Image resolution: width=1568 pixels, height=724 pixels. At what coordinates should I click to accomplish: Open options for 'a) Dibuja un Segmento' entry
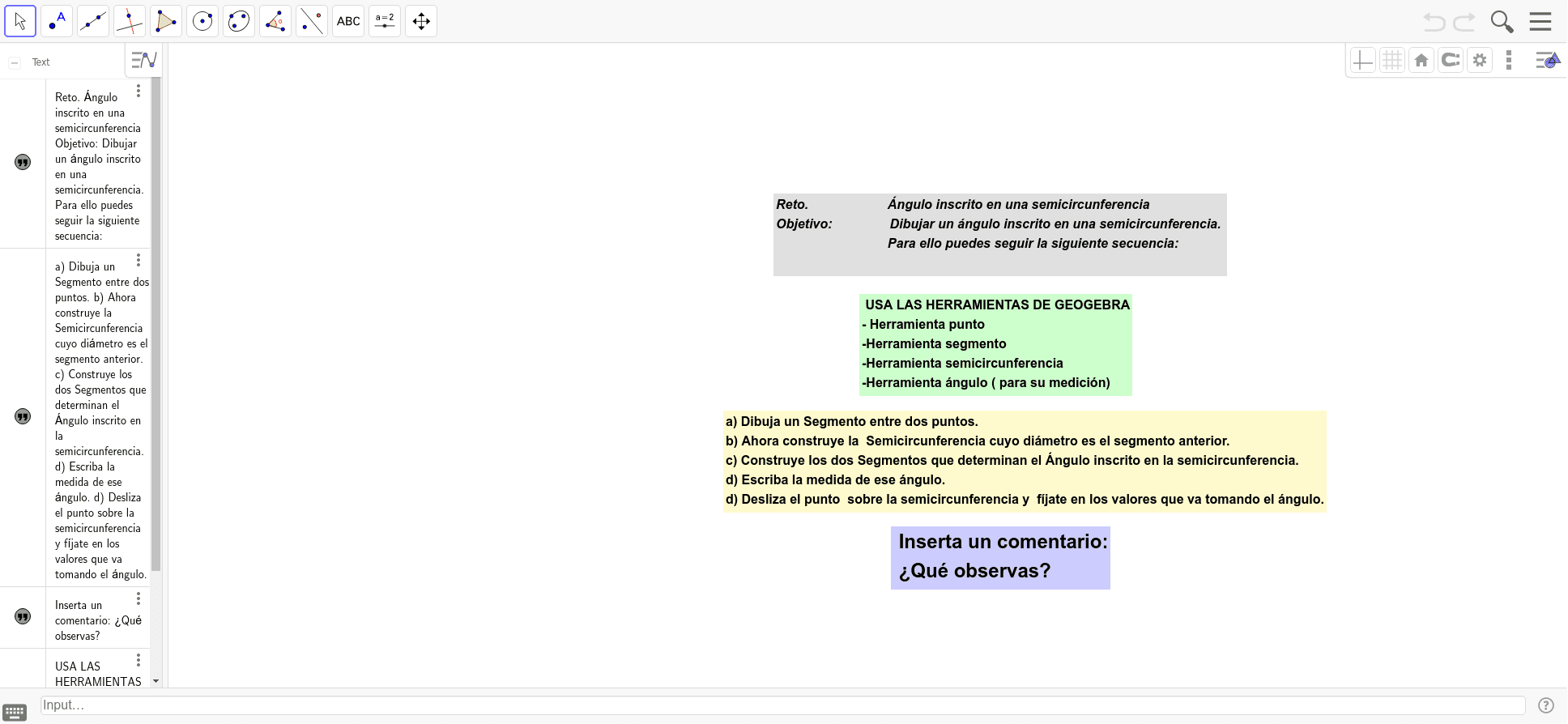pyautogui.click(x=138, y=260)
